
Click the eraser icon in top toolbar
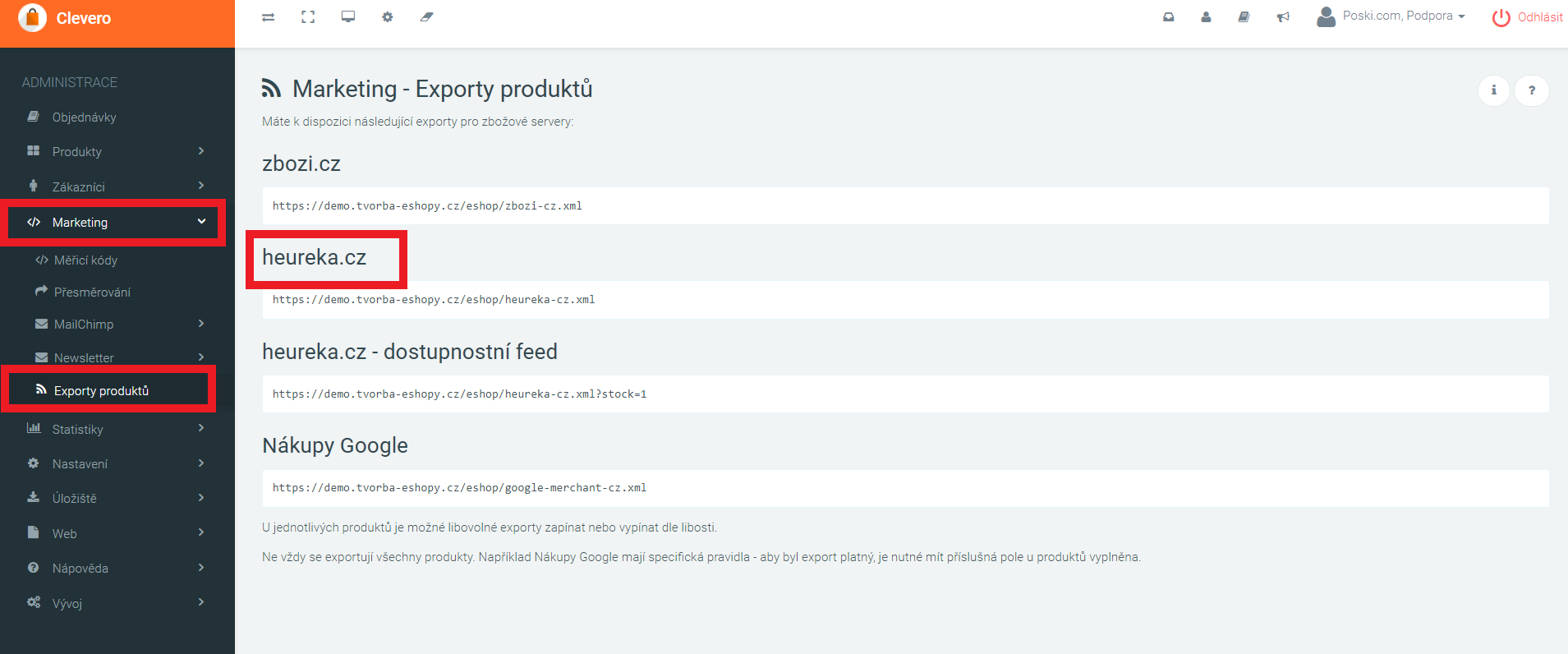[426, 17]
